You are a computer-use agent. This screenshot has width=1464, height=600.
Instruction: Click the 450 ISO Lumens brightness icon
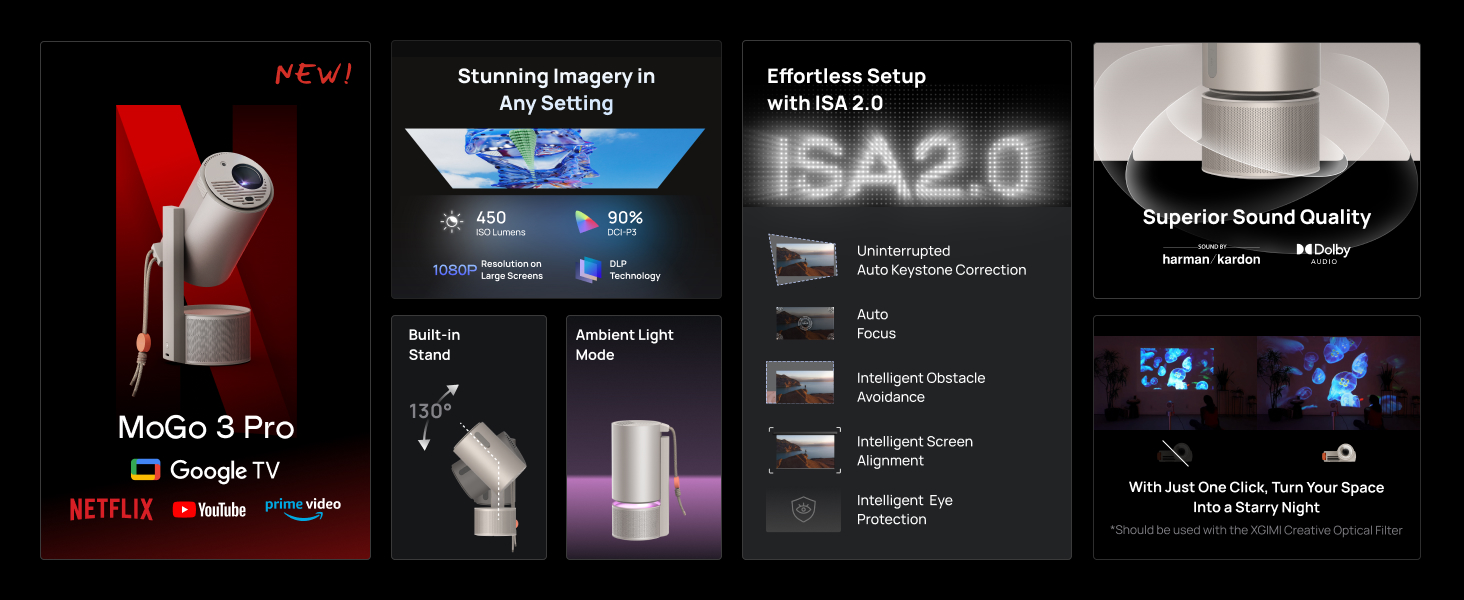point(453,222)
